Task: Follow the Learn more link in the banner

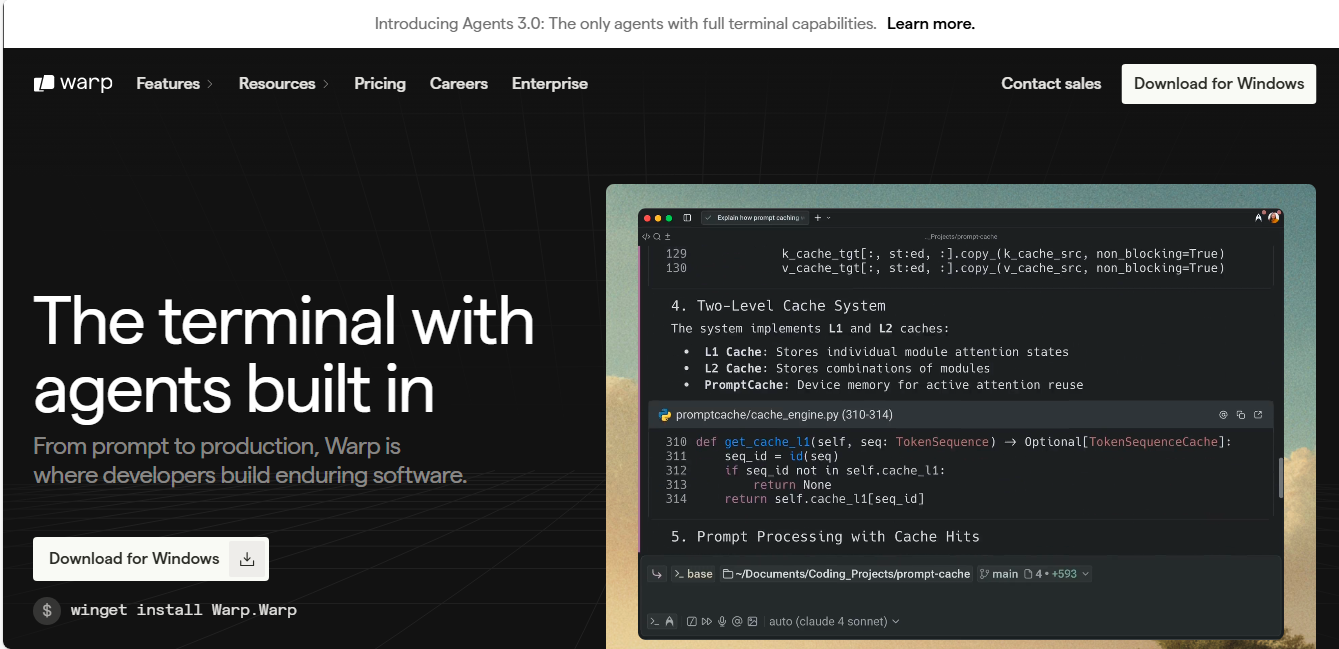Action: point(930,23)
